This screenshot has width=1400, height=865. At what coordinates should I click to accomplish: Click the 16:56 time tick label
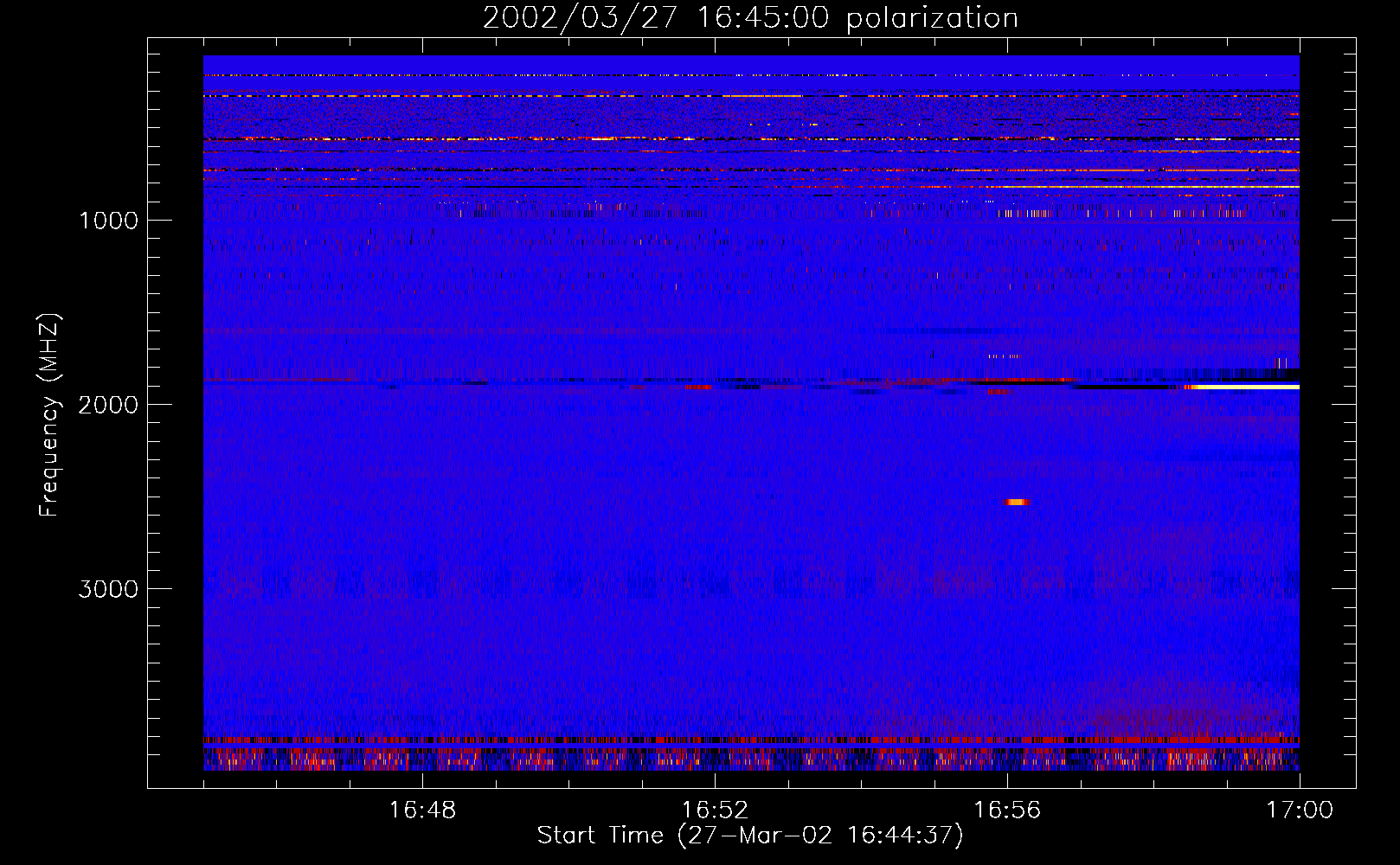click(1007, 811)
